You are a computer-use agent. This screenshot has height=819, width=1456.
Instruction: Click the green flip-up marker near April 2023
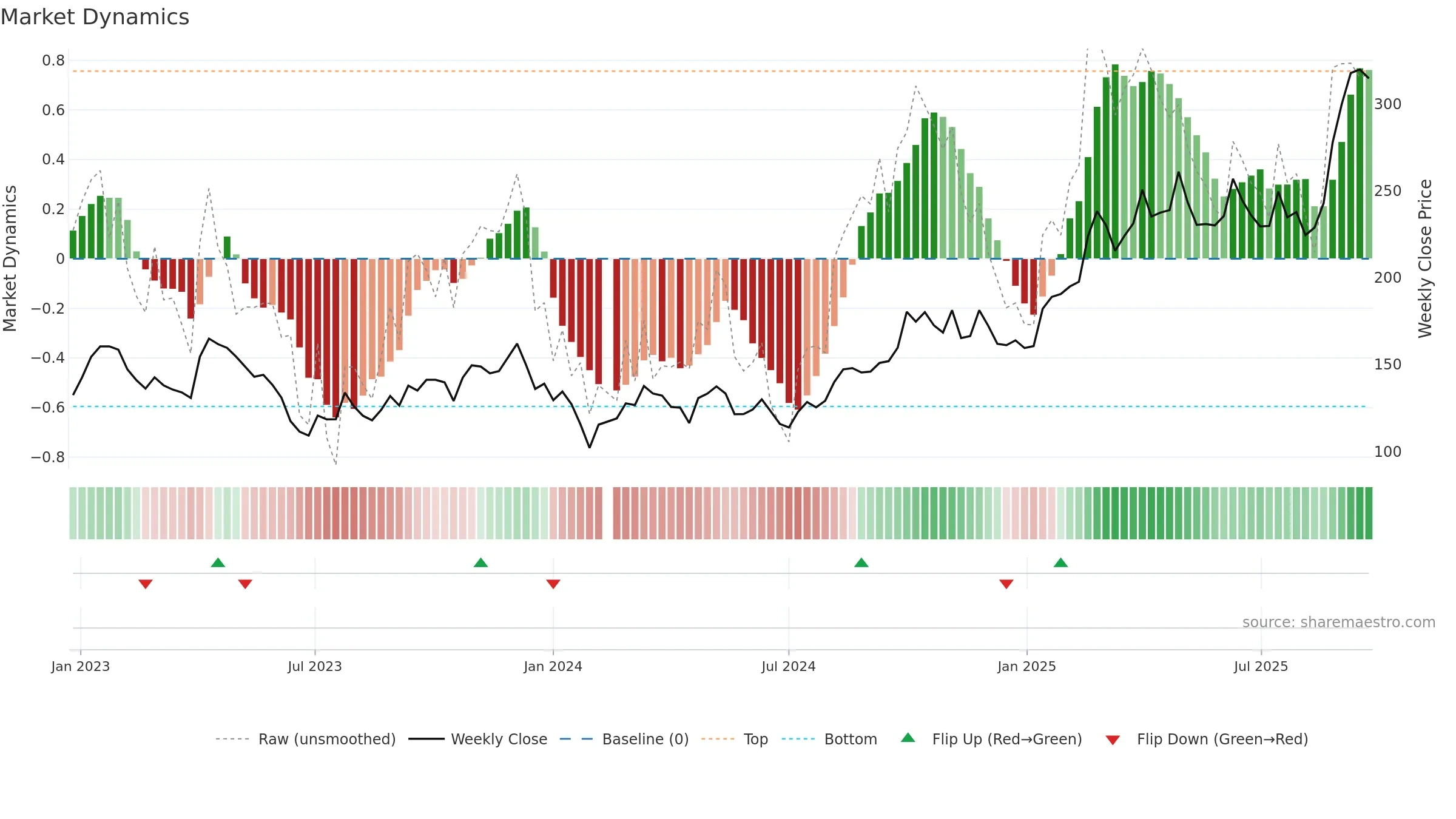click(218, 562)
